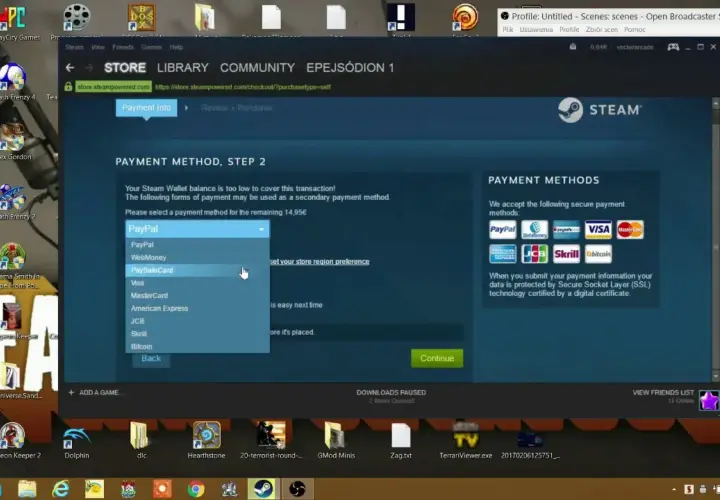Screen dimensions: 720x500
Task: Choose Skrill from the dropdown list
Action: (x=197, y=334)
